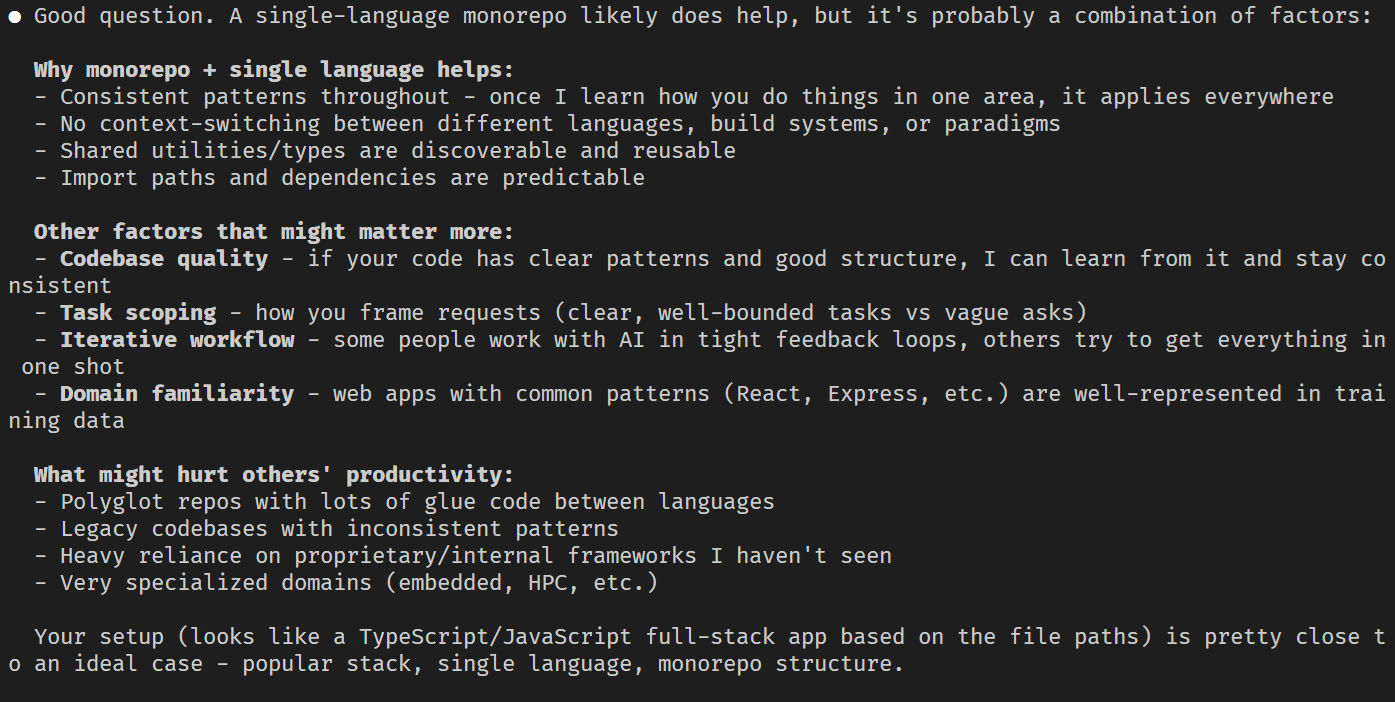Click the white bullet response marker
Image resolution: width=1395 pixels, height=702 pixels.
tap(16, 17)
